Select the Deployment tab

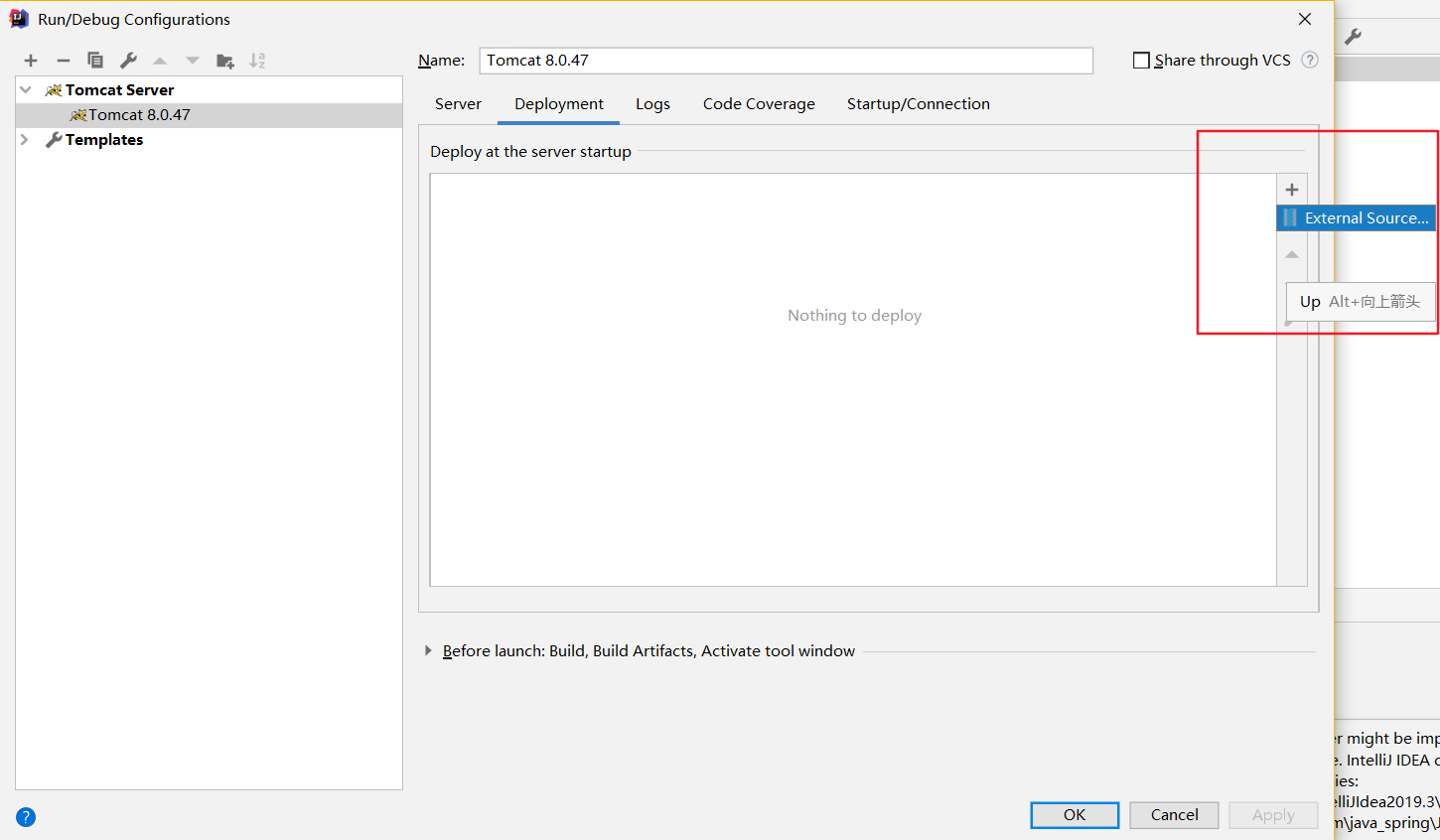[559, 104]
